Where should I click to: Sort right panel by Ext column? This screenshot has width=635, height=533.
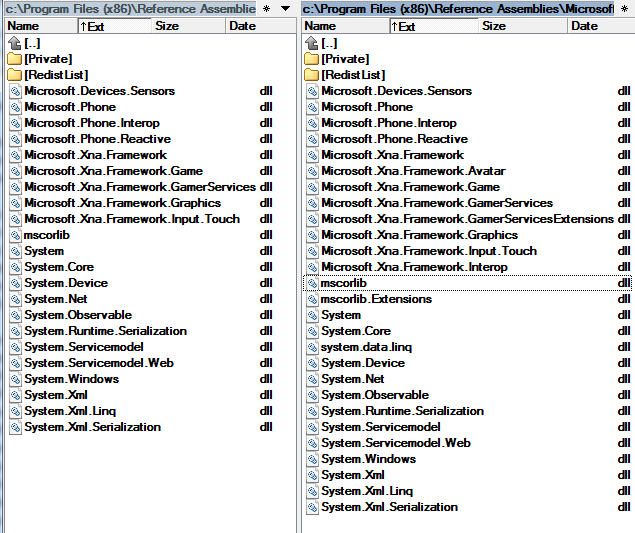434,26
